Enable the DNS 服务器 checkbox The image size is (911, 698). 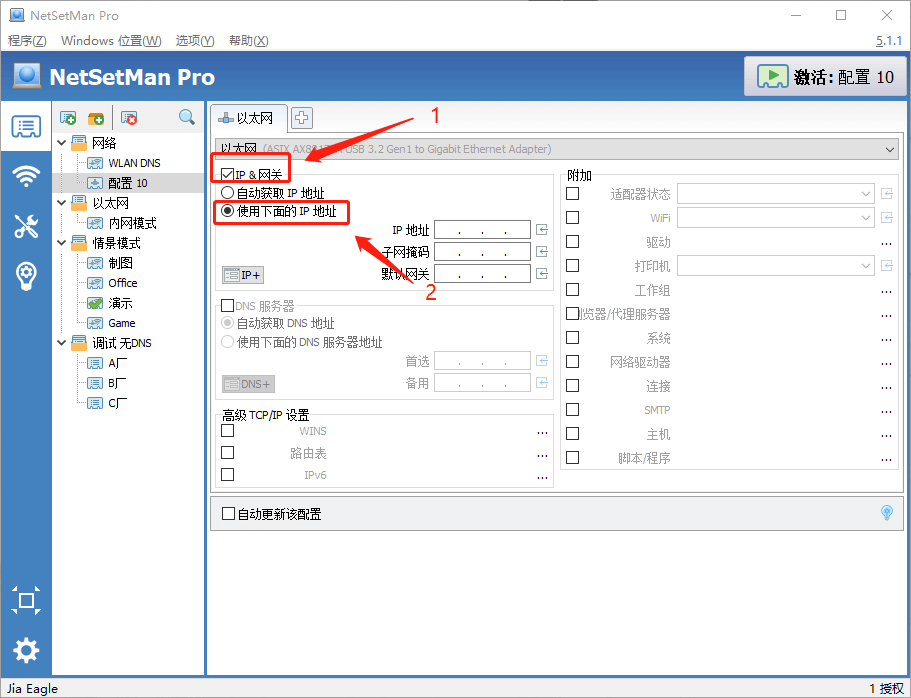tap(228, 306)
